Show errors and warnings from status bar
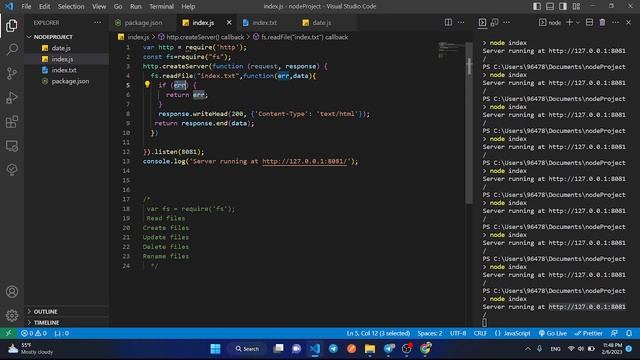640x360 pixels. click(34, 333)
